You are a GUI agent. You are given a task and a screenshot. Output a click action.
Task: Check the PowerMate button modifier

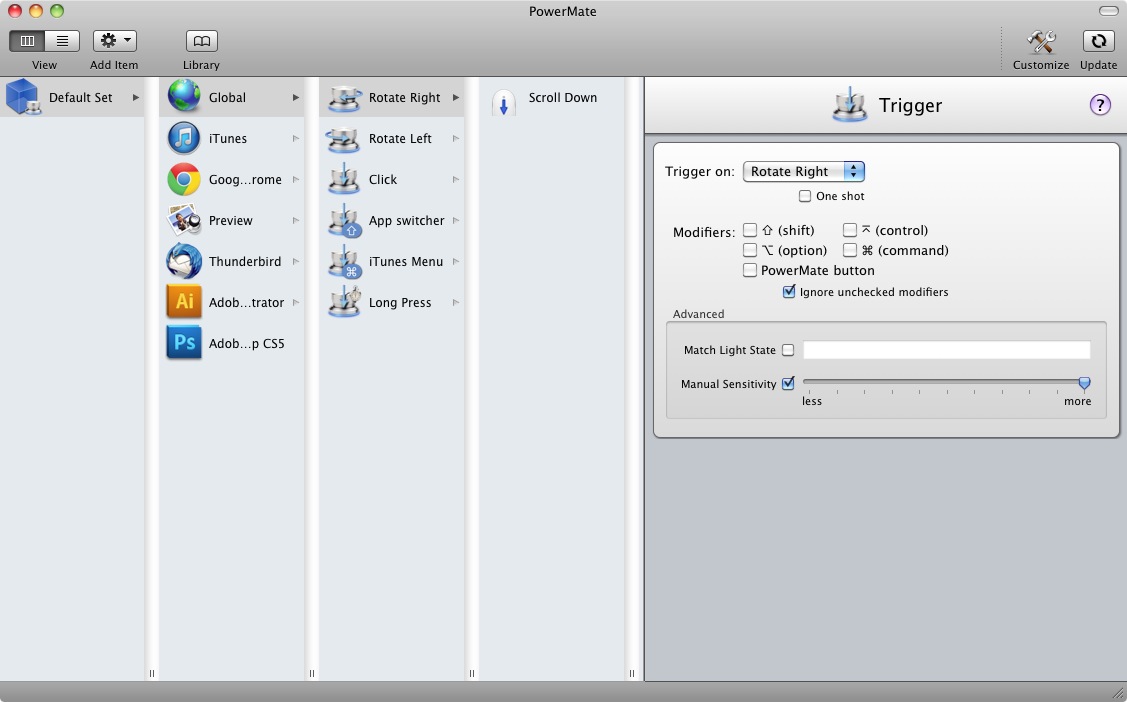[750, 270]
